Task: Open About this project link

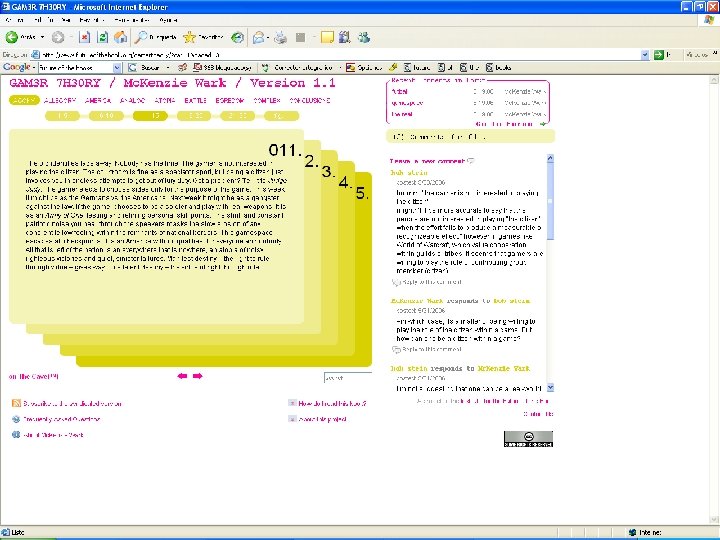Action: 322,419
